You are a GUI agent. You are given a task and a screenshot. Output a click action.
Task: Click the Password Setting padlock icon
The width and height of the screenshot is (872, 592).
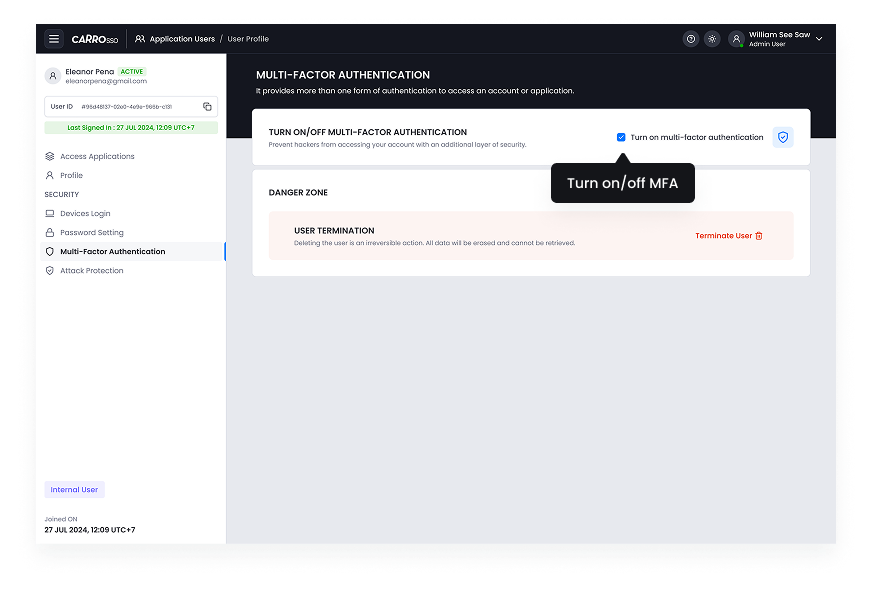[50, 232]
